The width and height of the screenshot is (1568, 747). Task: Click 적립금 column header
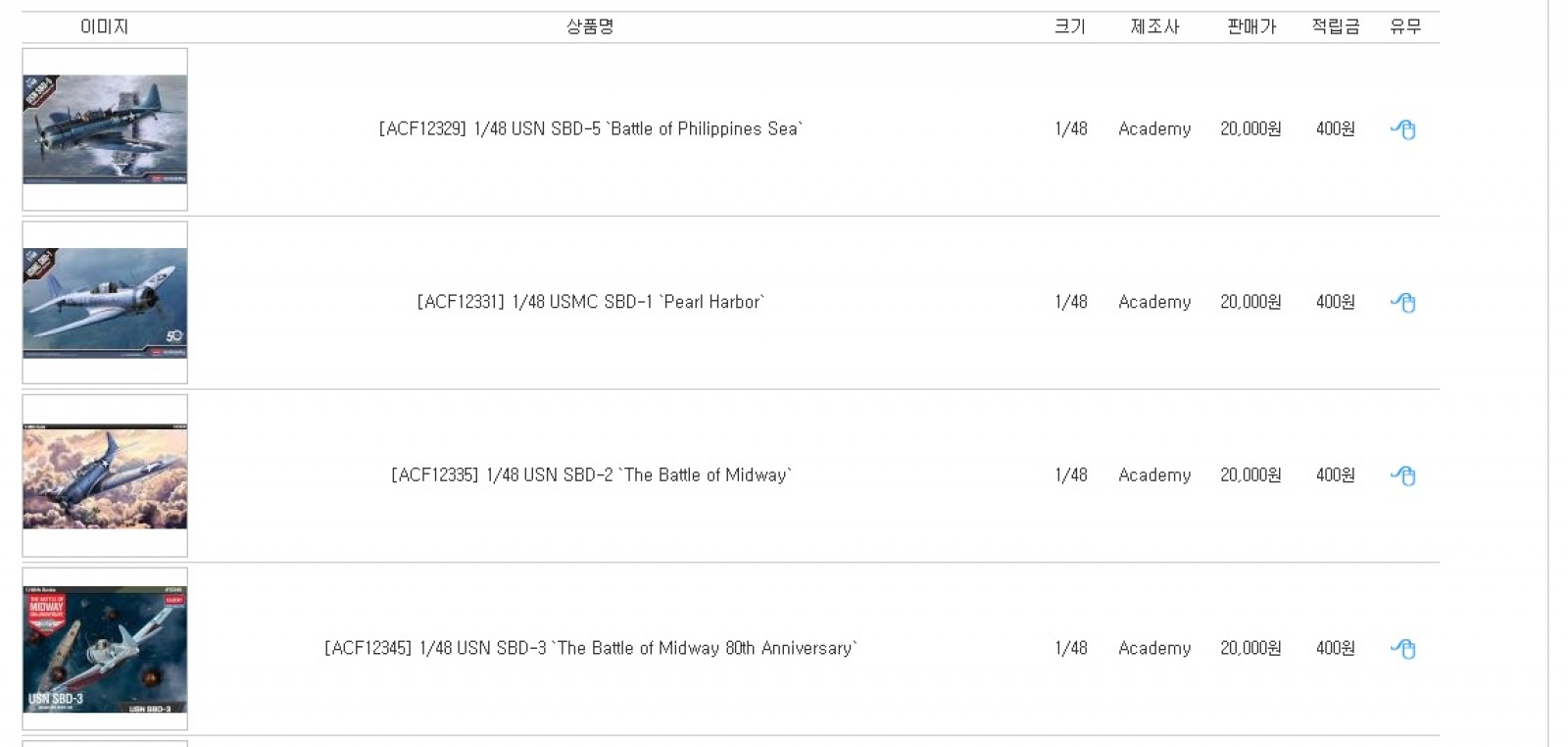pyautogui.click(x=1336, y=26)
